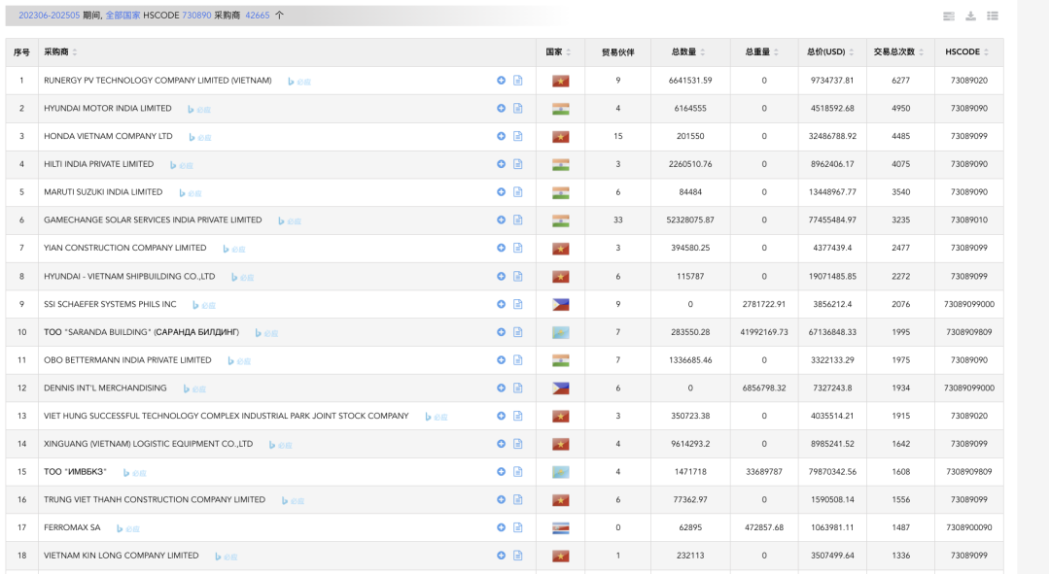Click the Bing search icon beside Hilti India
1049x587 pixels.
click(x=181, y=165)
